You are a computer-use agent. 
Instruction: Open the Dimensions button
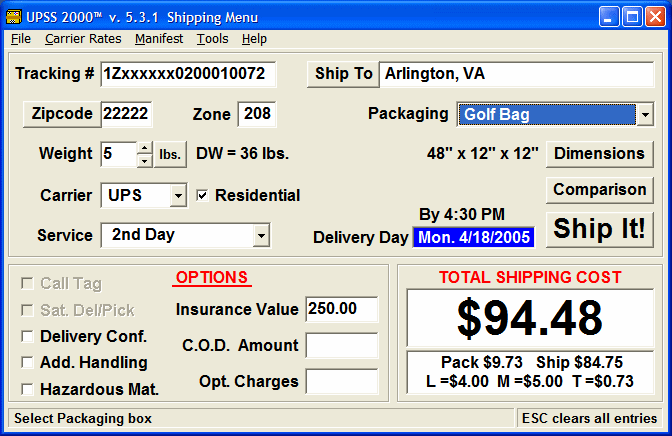pyautogui.click(x=600, y=153)
